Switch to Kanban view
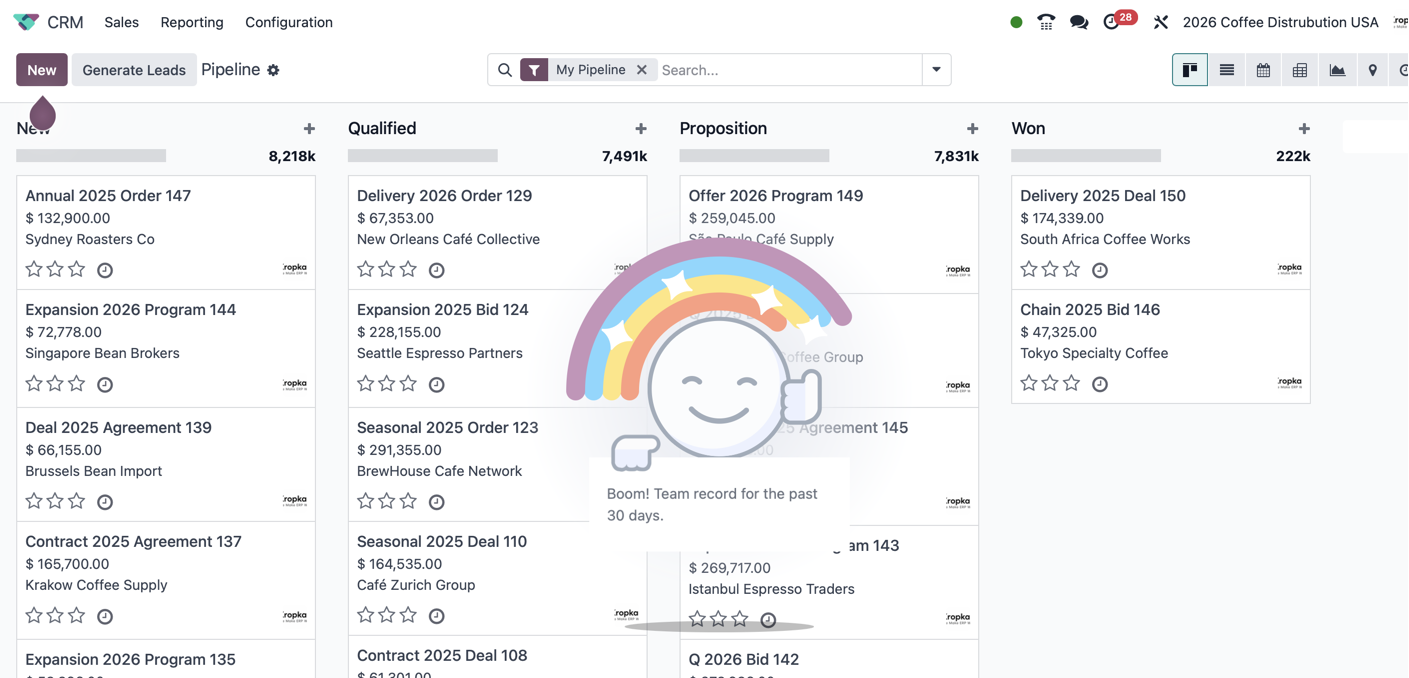Viewport: 1409px width, 678px height. tap(1190, 70)
